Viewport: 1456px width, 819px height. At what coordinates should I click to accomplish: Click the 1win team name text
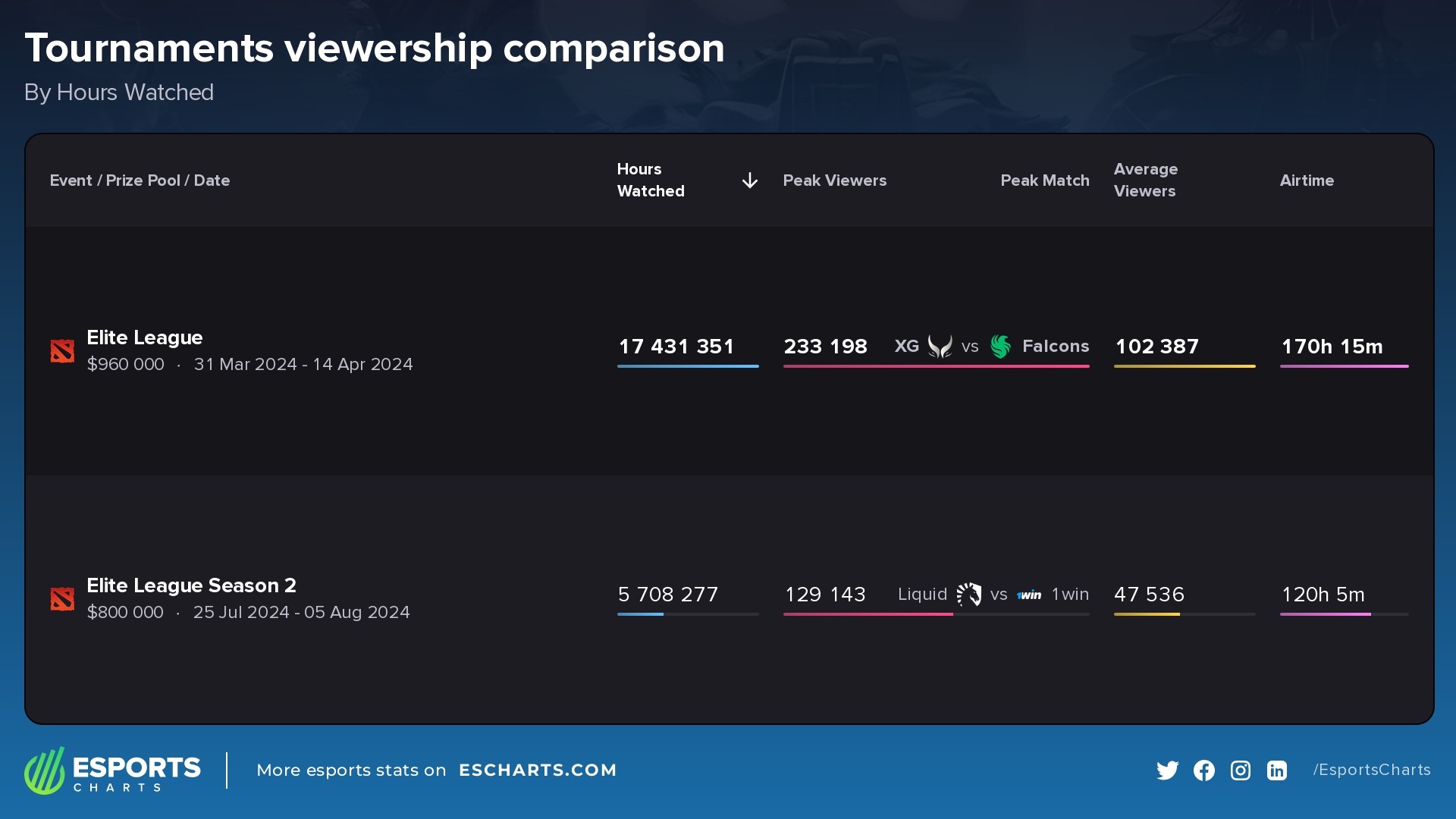tap(1070, 595)
